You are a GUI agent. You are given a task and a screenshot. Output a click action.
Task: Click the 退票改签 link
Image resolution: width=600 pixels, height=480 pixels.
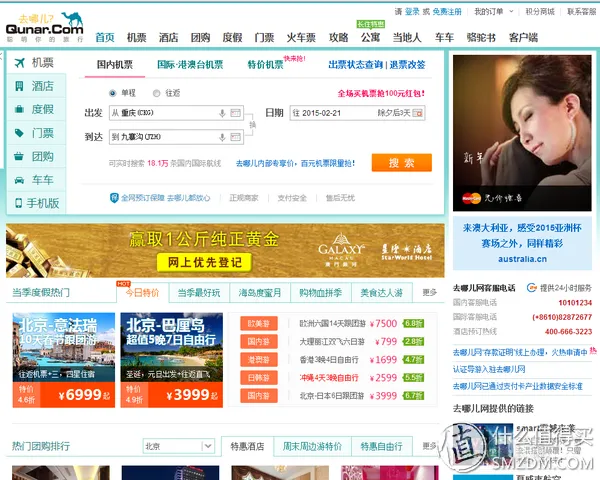(408, 65)
